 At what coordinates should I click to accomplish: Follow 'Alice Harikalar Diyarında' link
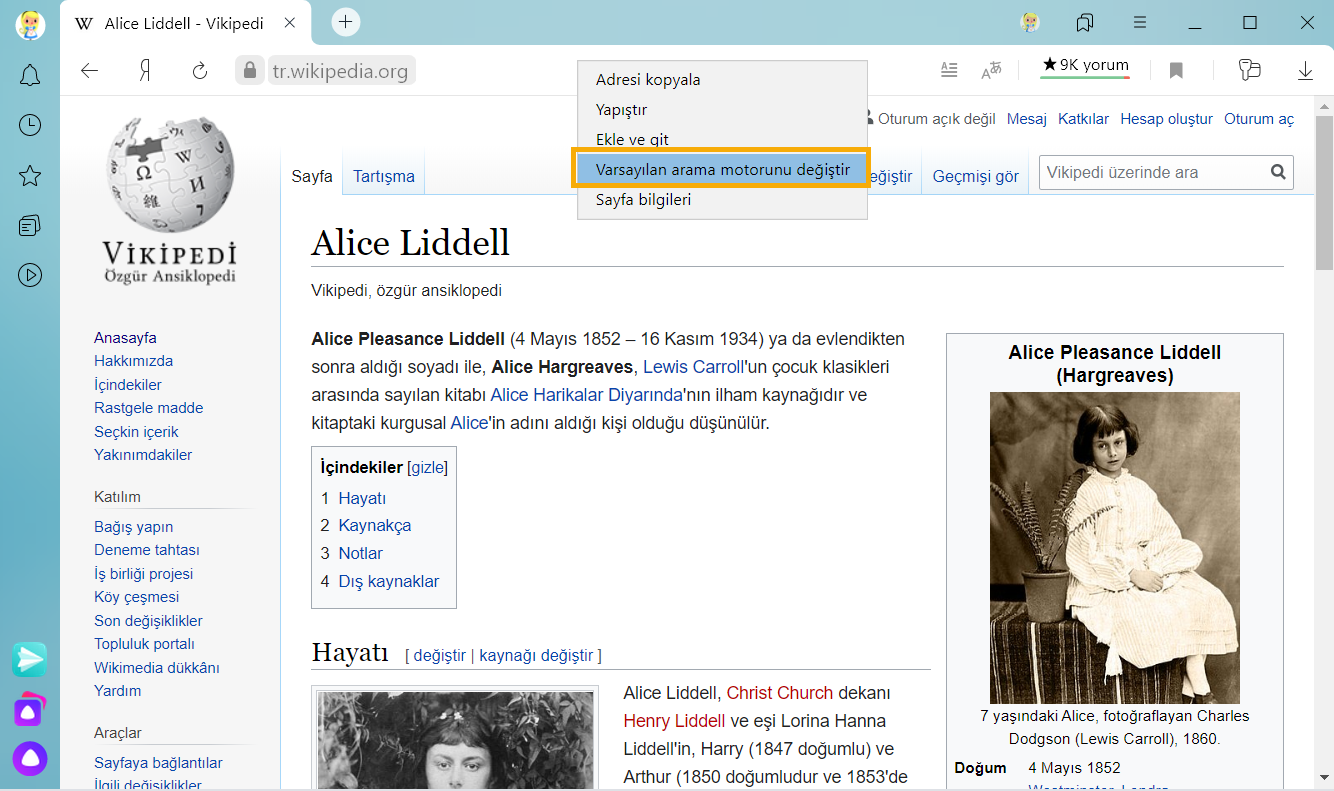tap(586, 395)
